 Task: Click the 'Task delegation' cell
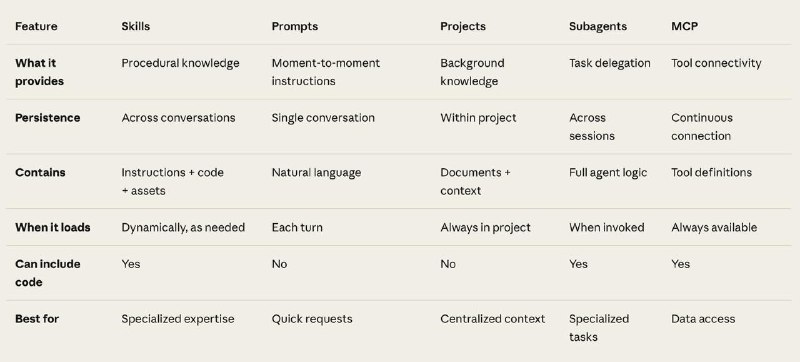tap(610, 63)
